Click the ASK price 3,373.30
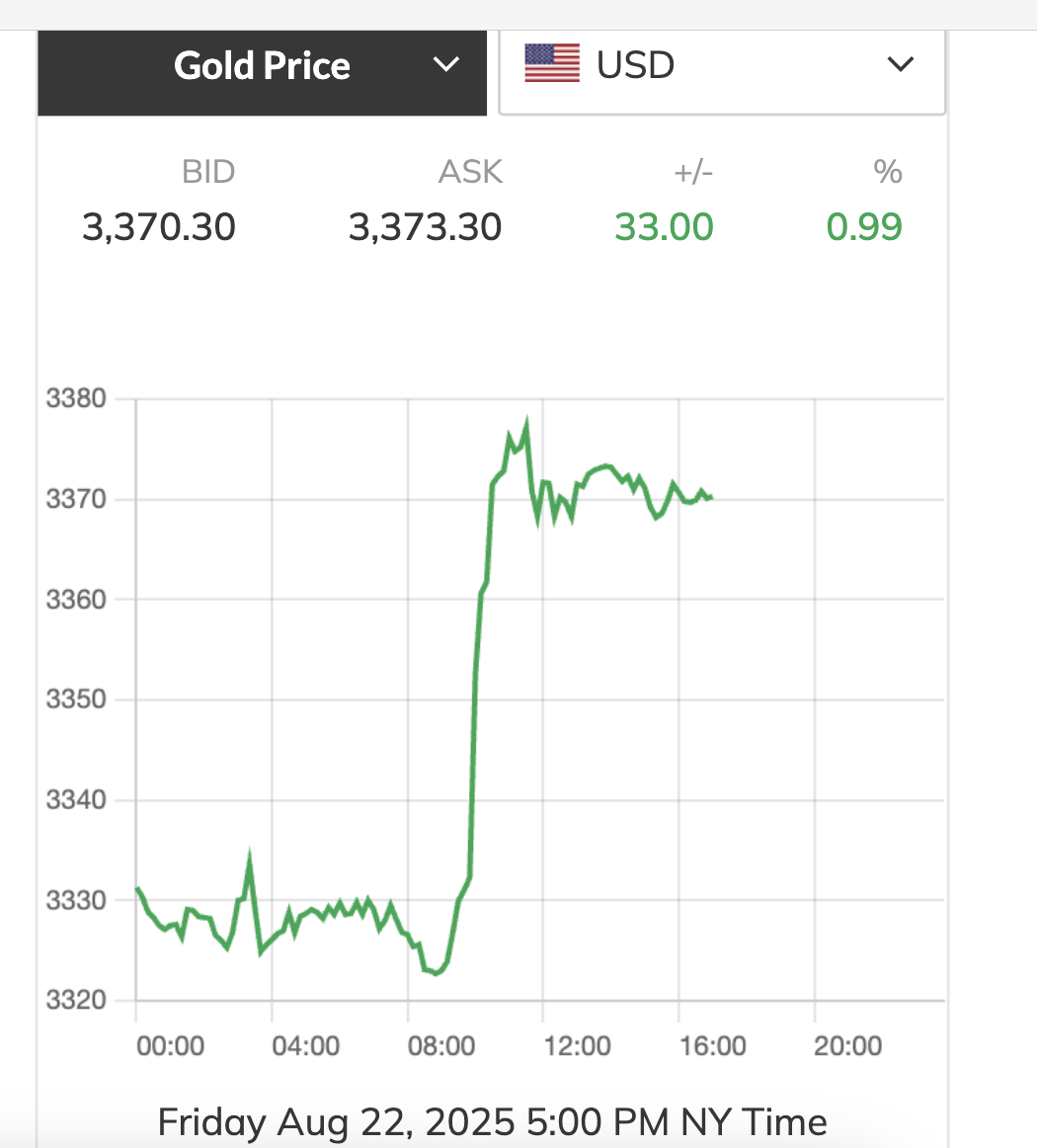Screen dimensions: 1037x1148 click(x=425, y=227)
